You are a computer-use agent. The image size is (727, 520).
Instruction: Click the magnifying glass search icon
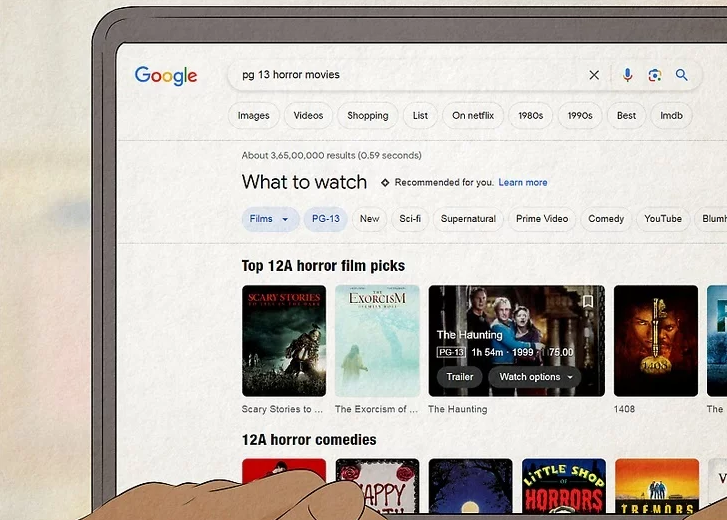point(681,75)
